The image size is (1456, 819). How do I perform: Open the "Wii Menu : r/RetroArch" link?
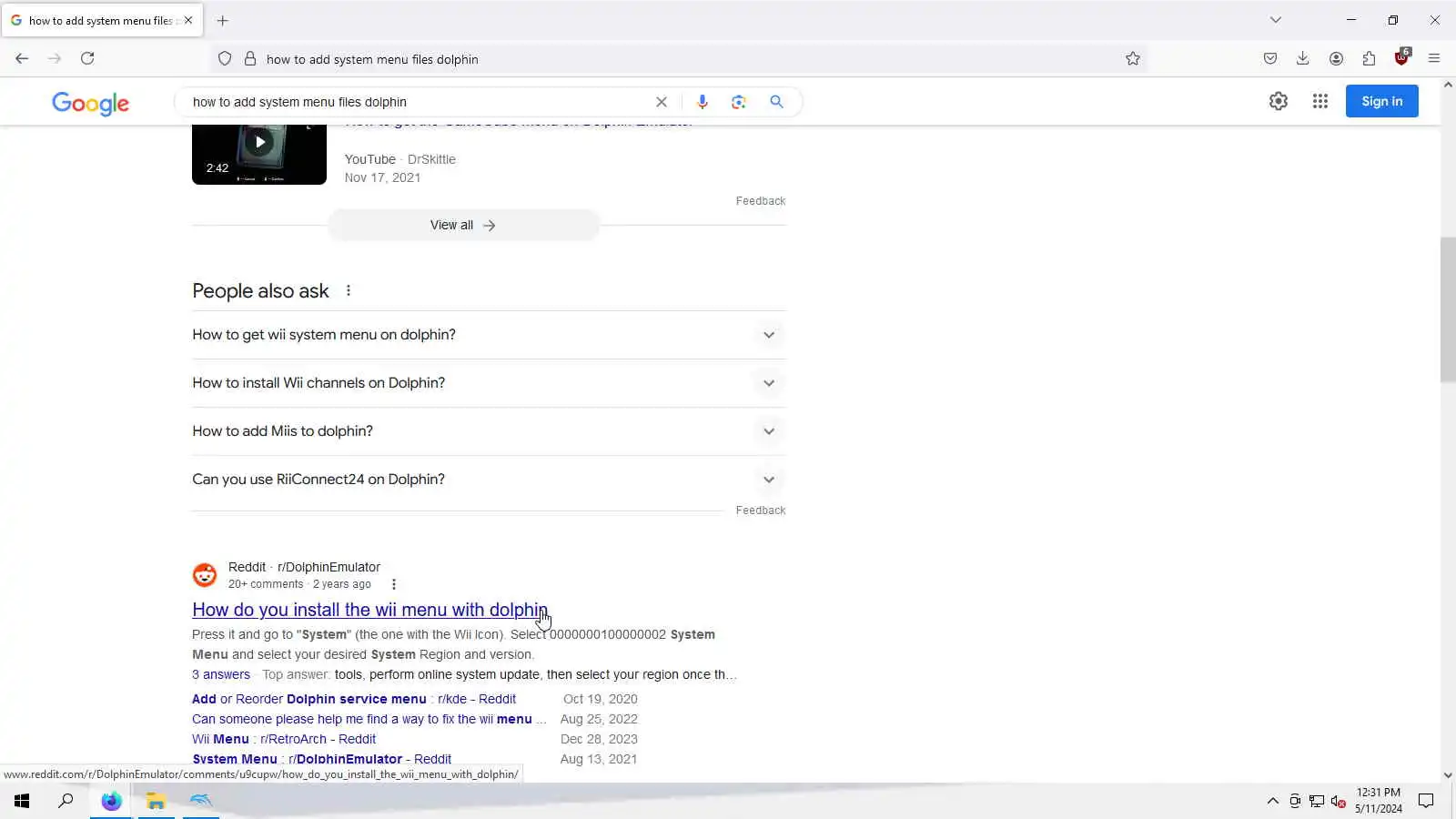(x=284, y=739)
